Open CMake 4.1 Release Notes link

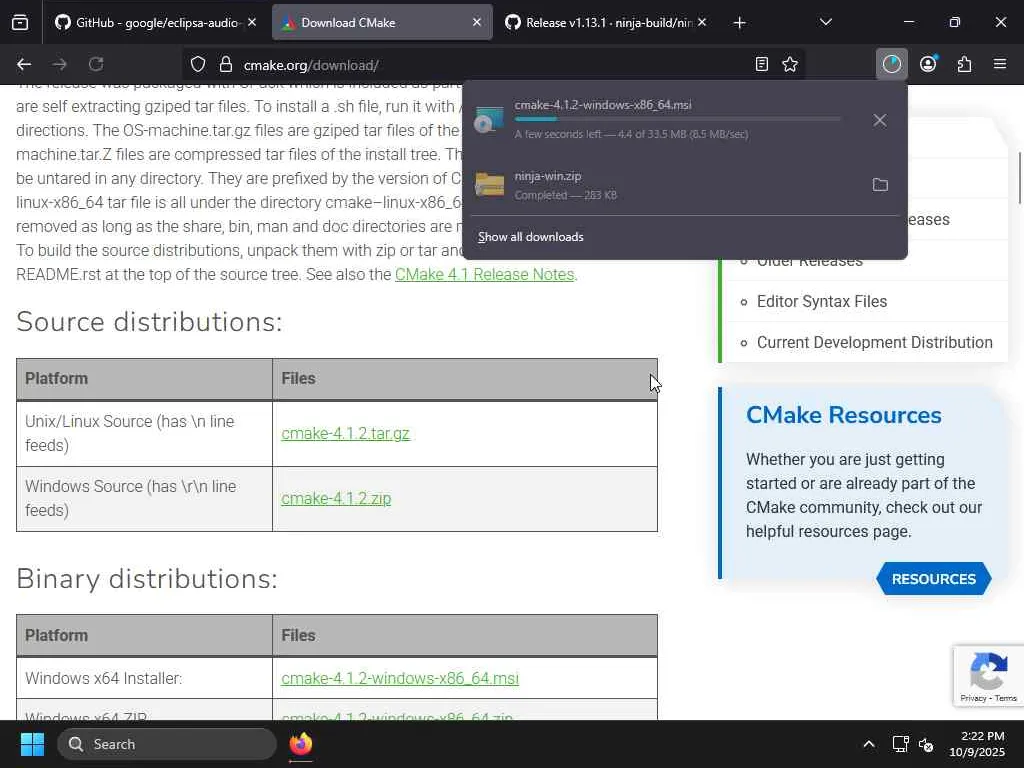click(485, 274)
